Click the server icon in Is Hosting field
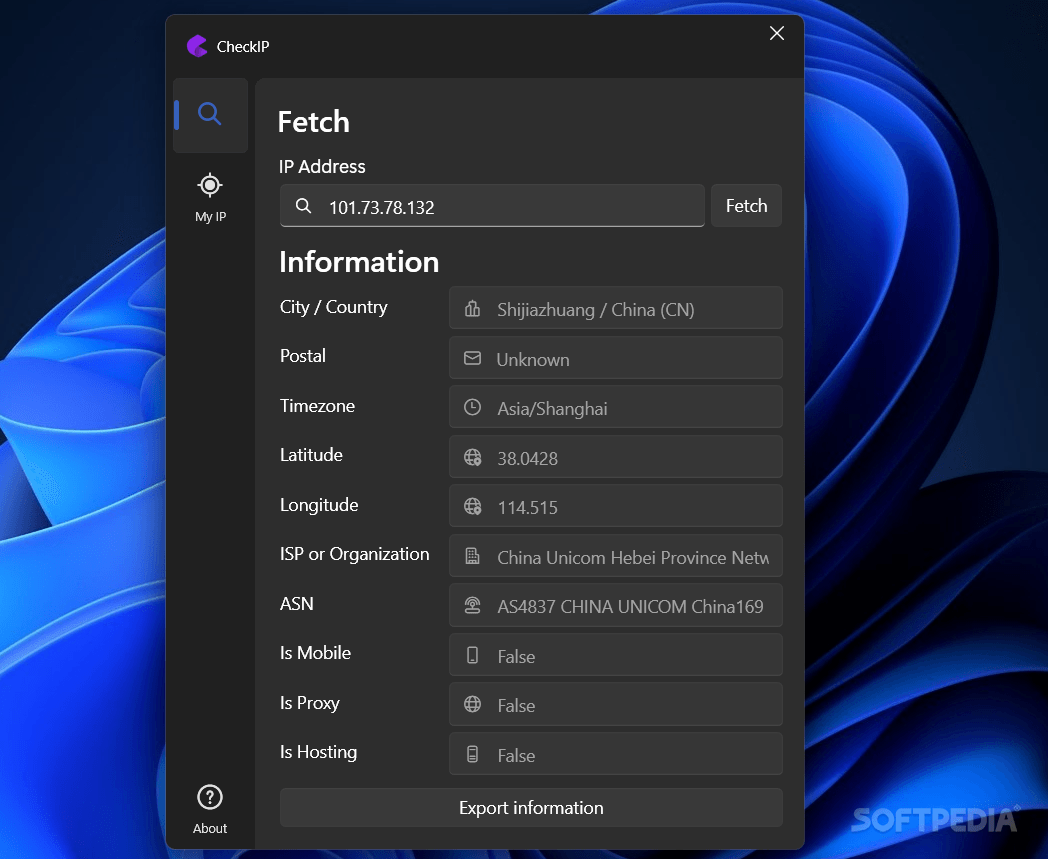 click(x=473, y=754)
